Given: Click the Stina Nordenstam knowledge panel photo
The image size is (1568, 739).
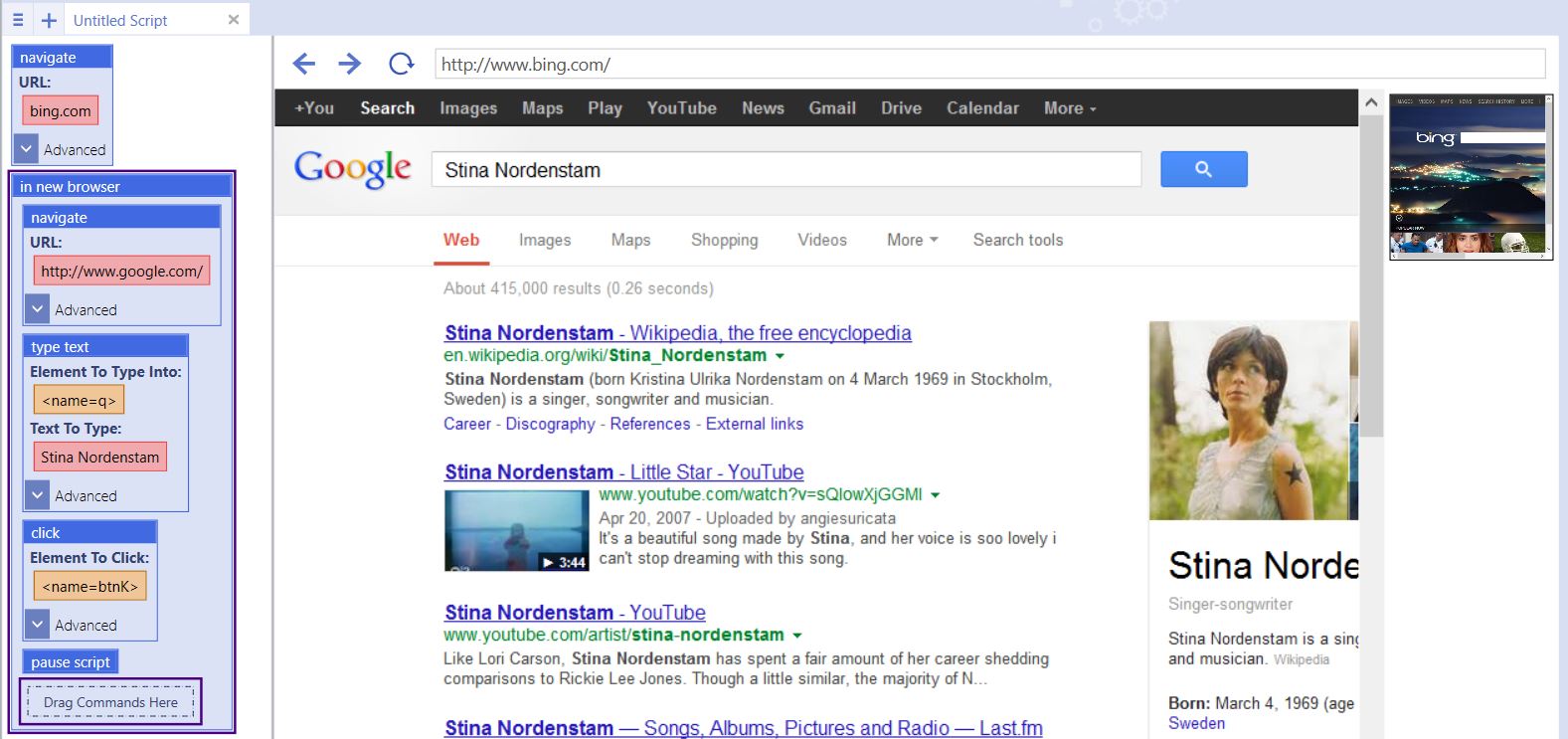Looking at the screenshot, I should (1249, 420).
